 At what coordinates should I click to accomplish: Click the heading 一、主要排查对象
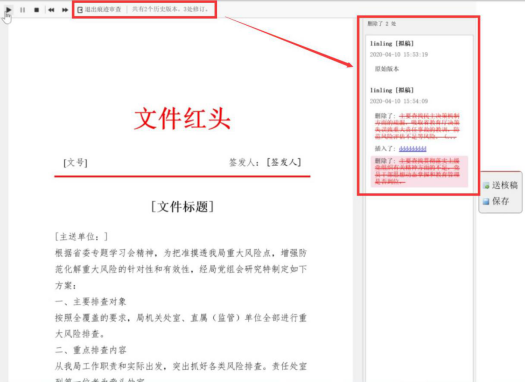90,302
